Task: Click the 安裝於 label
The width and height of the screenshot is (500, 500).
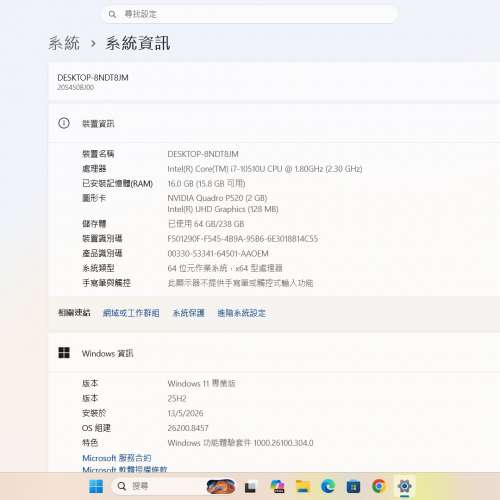Action: [x=94, y=413]
